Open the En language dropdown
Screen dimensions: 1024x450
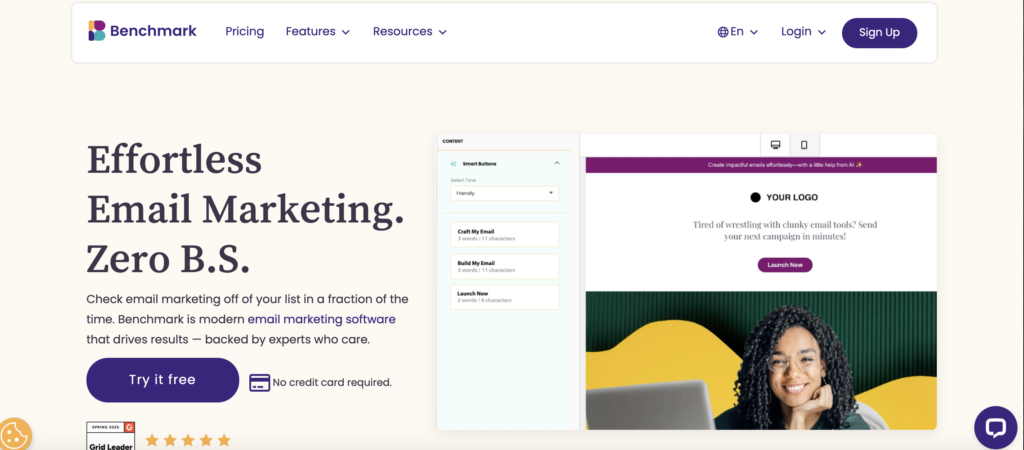click(x=737, y=31)
